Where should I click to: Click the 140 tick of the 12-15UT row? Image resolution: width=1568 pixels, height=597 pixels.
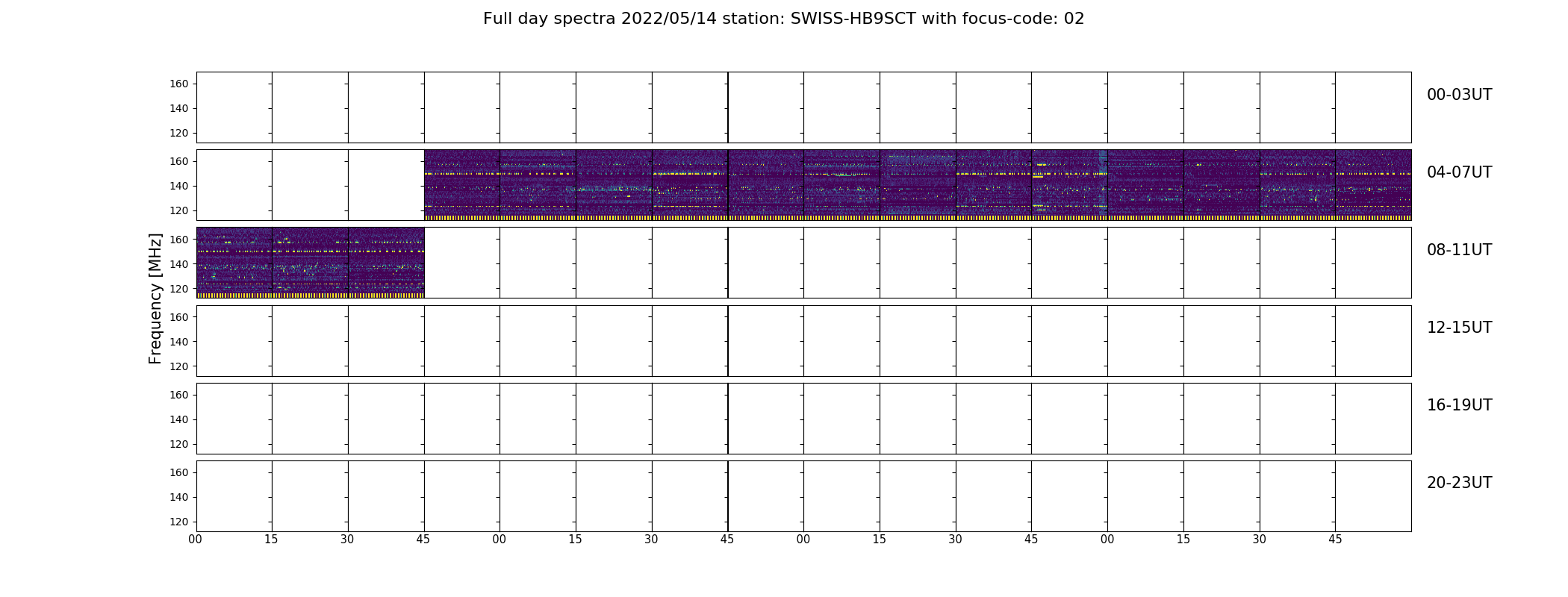click(x=179, y=341)
